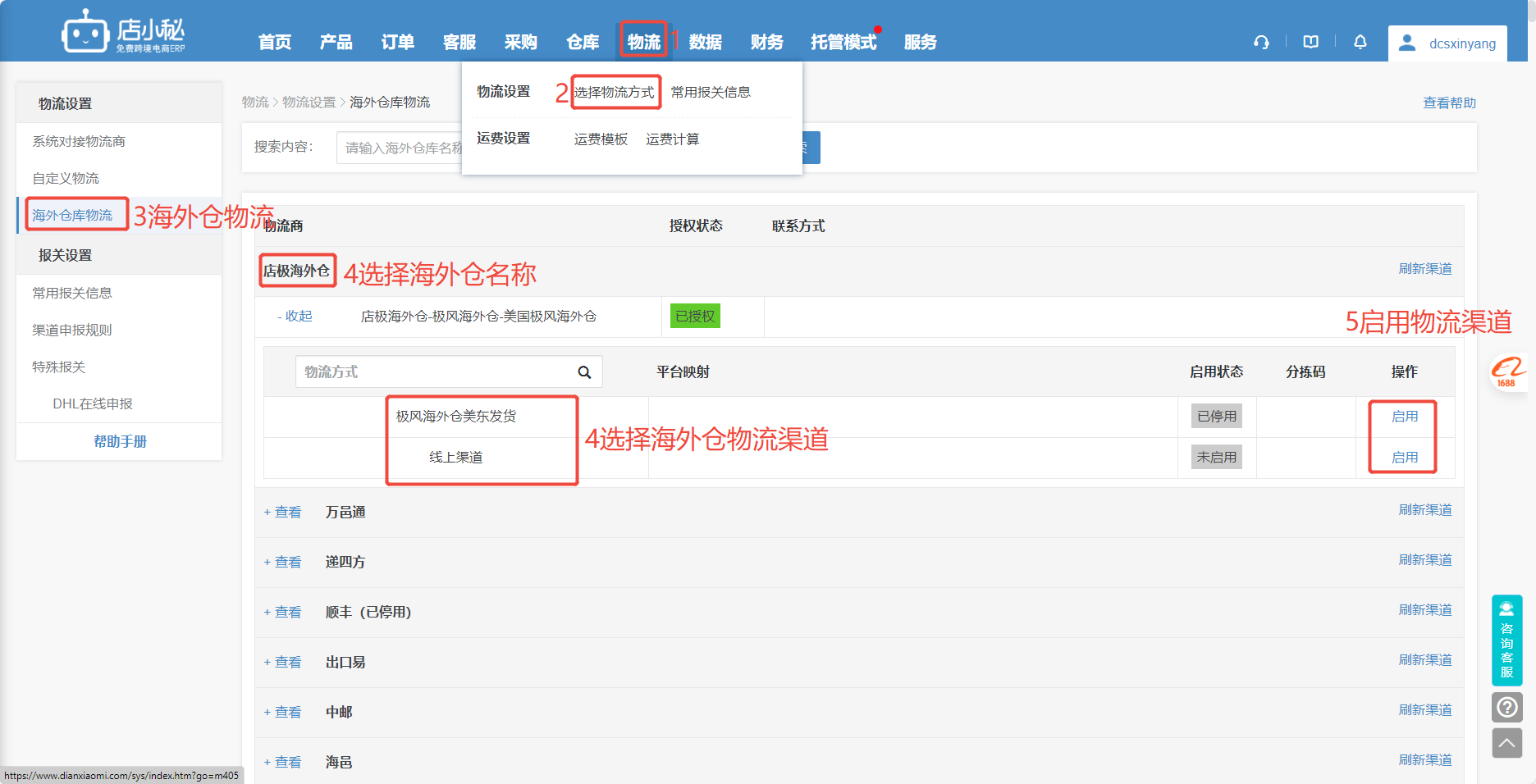The image size is (1536, 784).
Task: Open the 产品 menu
Action: [x=336, y=43]
